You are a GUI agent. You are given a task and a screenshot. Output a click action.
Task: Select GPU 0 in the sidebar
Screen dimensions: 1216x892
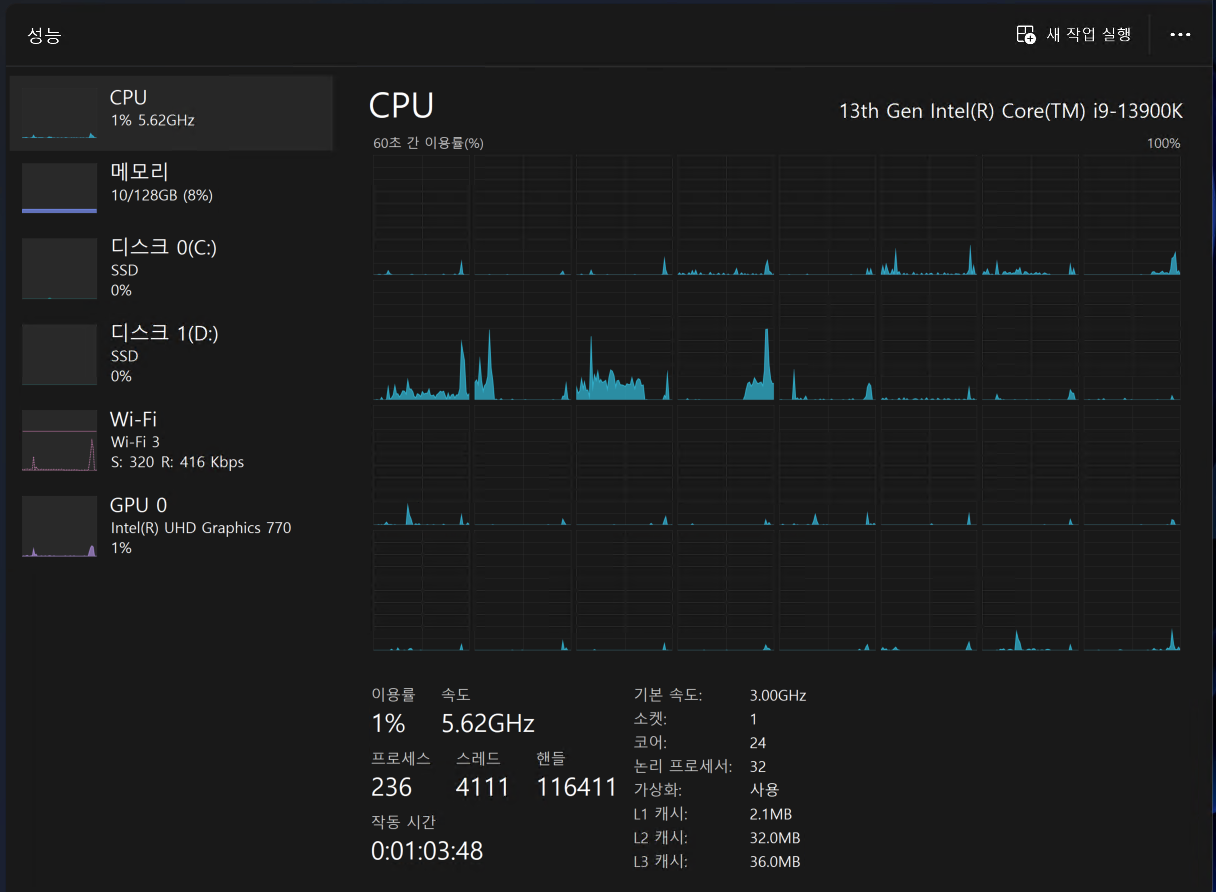(171, 526)
